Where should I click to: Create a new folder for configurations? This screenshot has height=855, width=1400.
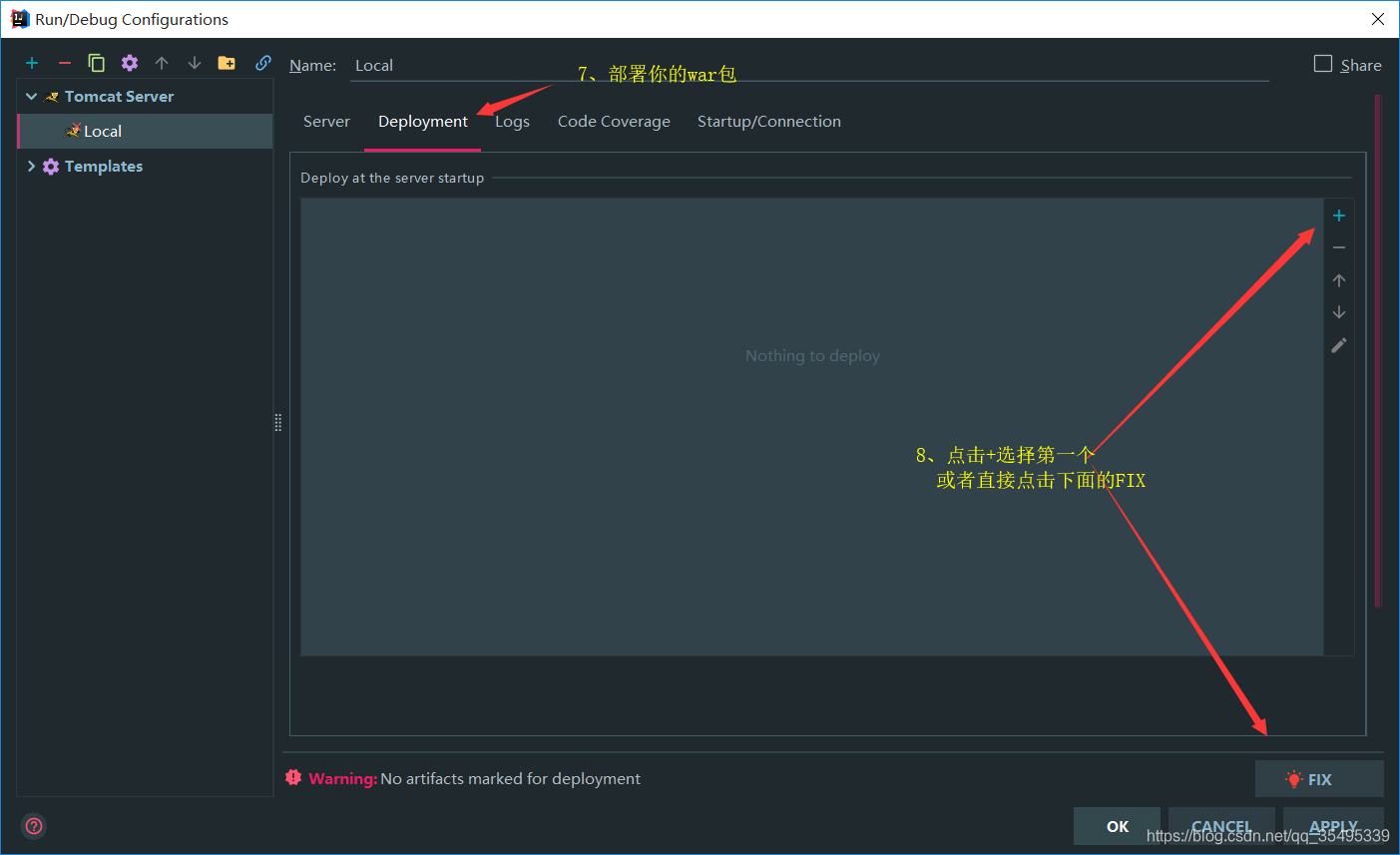227,63
